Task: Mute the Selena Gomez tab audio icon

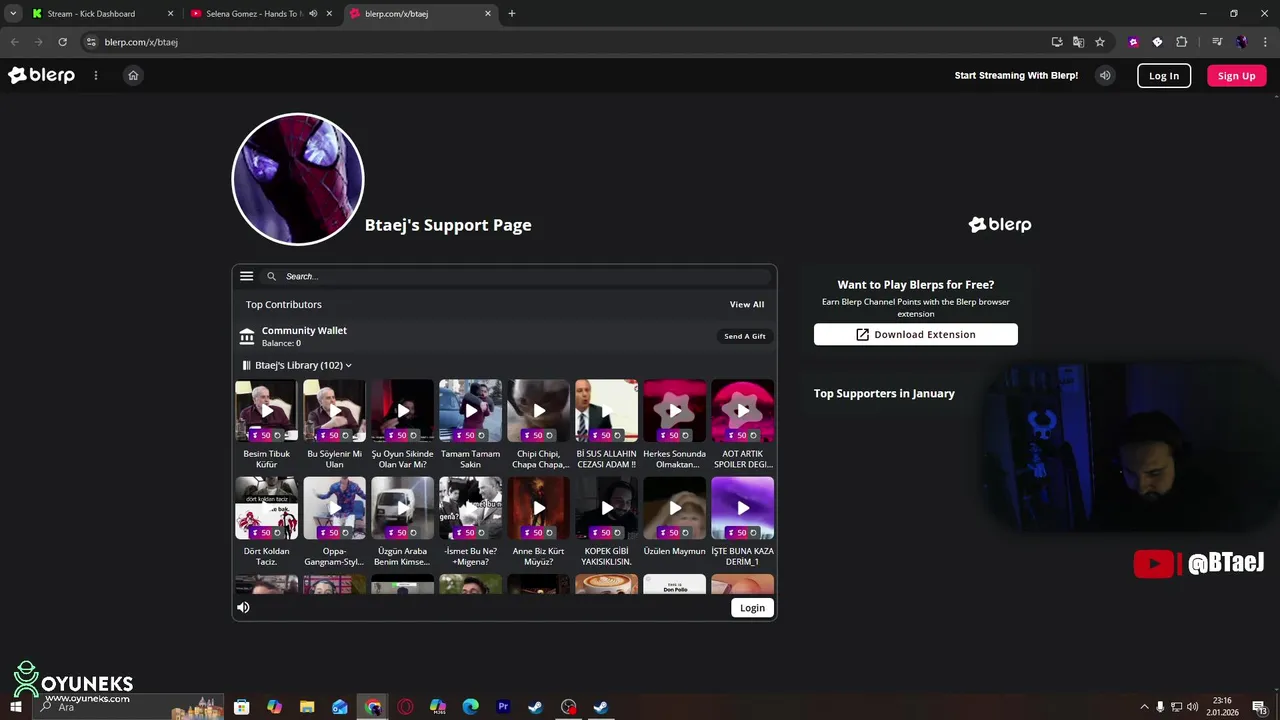Action: click(313, 14)
